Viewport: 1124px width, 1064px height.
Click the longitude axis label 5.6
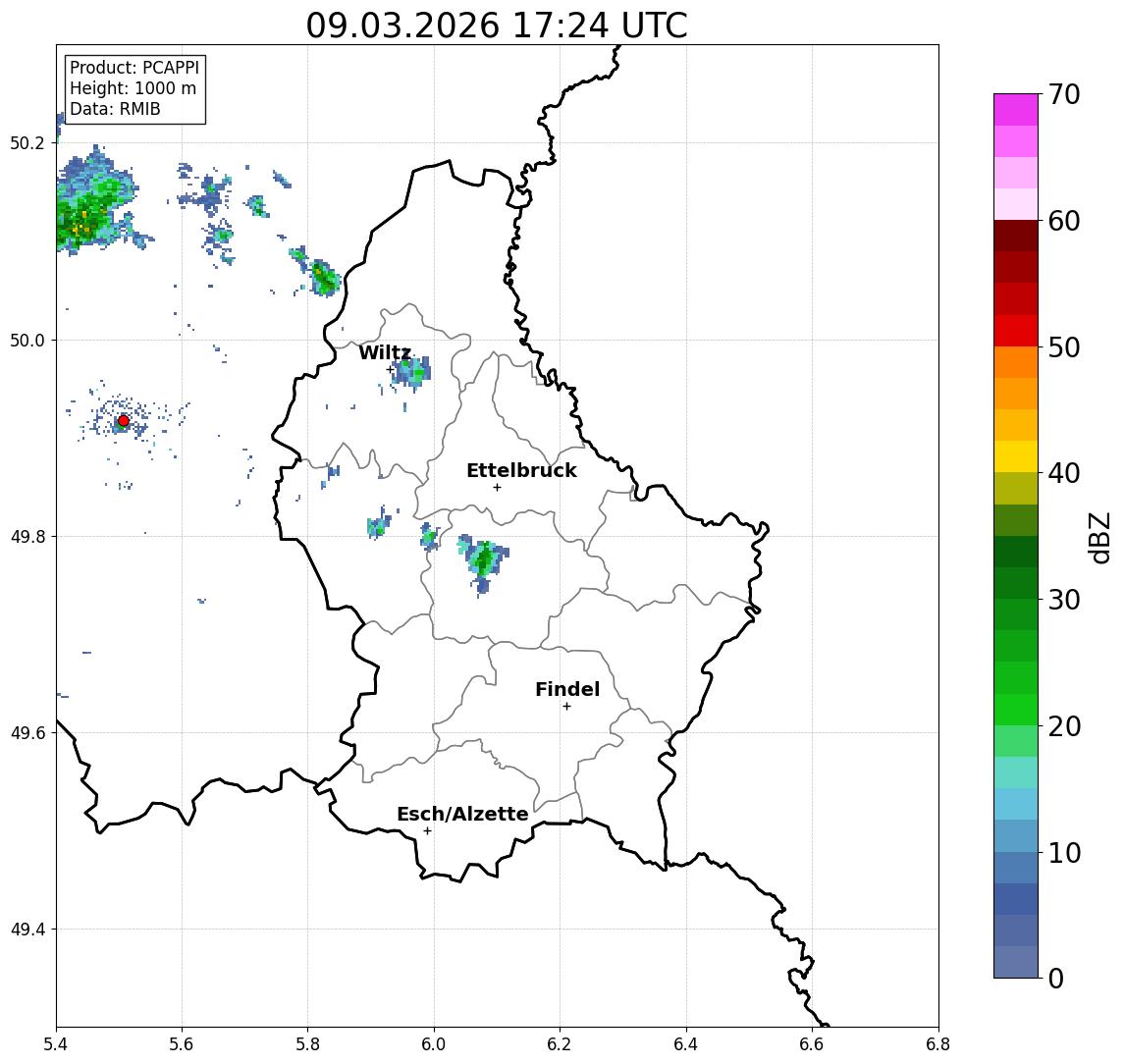click(182, 1044)
